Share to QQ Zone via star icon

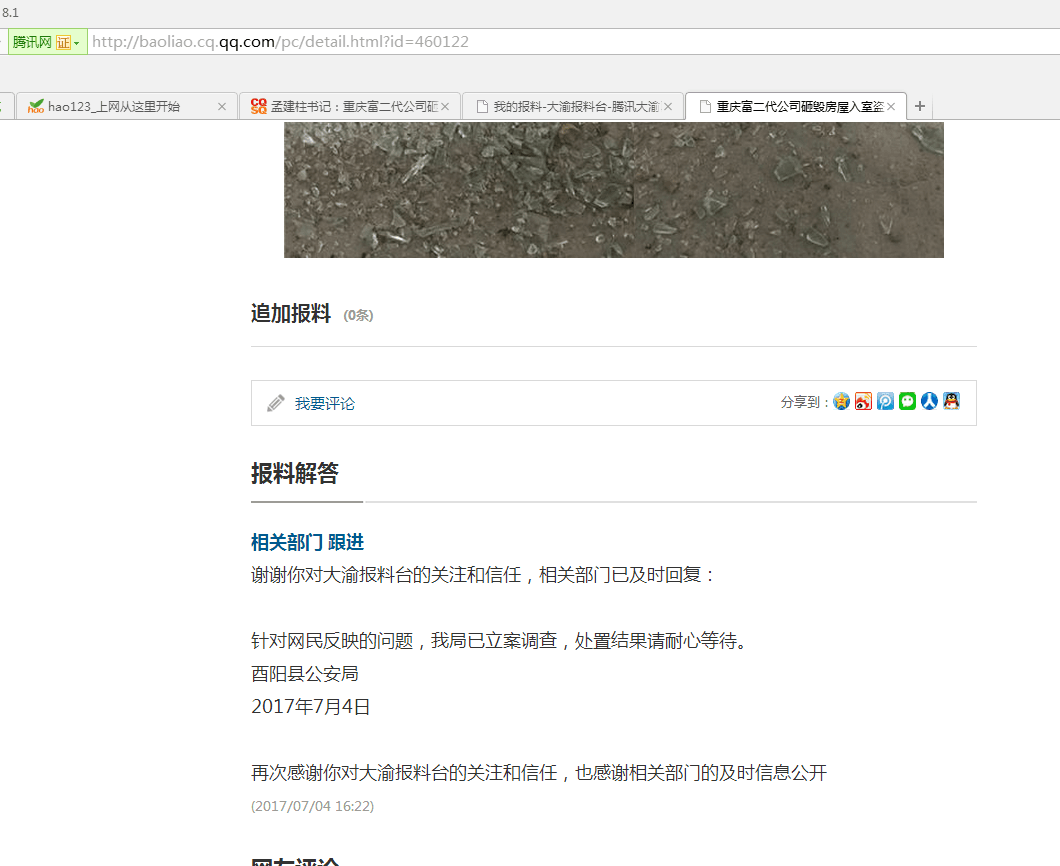842,402
